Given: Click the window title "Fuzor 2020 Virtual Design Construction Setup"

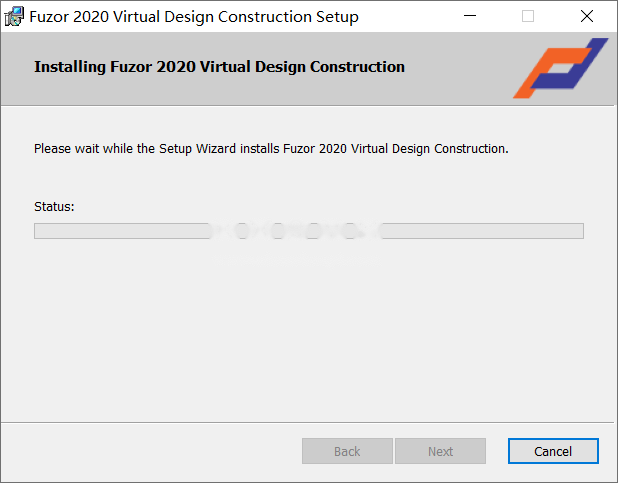Looking at the screenshot, I should tap(194, 17).
